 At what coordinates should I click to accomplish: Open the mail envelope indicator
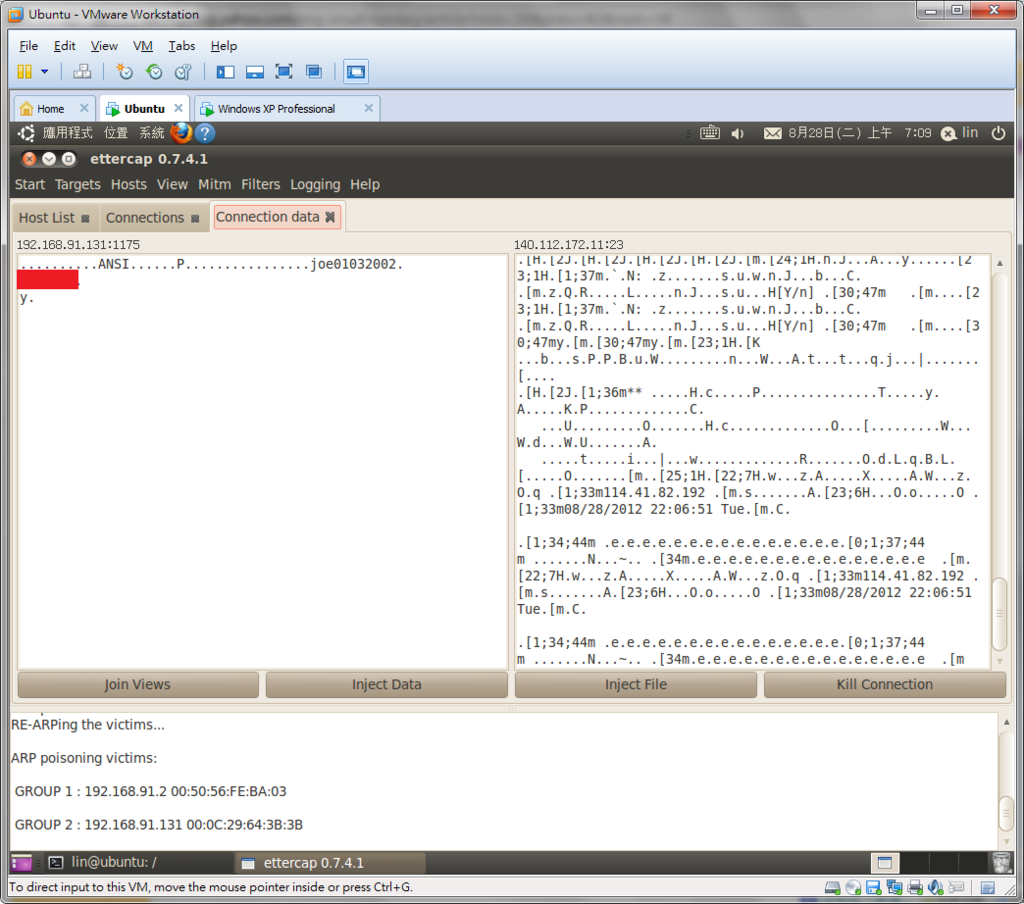pyautogui.click(x=773, y=133)
